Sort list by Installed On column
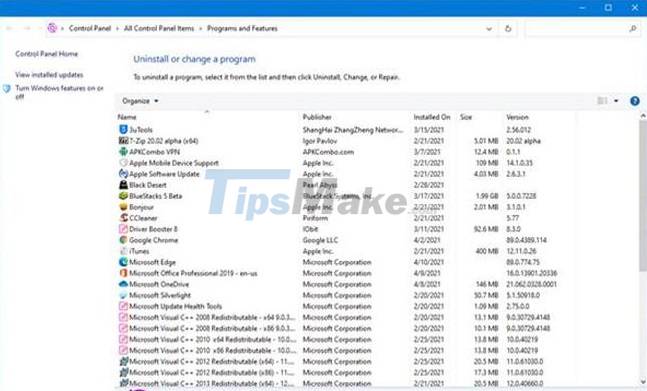647x391 pixels. [x=432, y=117]
